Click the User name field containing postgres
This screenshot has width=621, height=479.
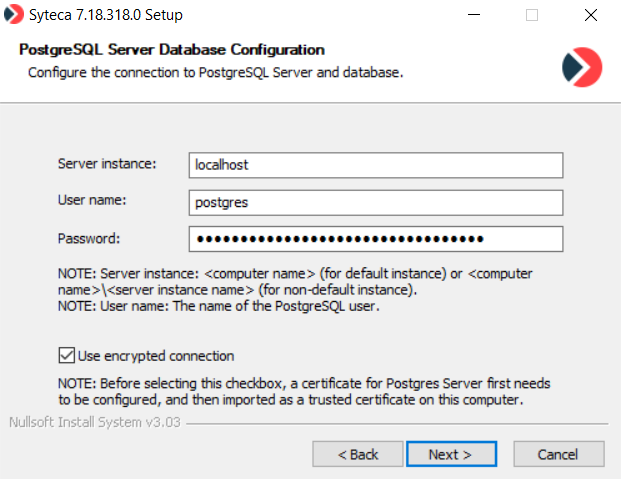pyautogui.click(x=375, y=201)
